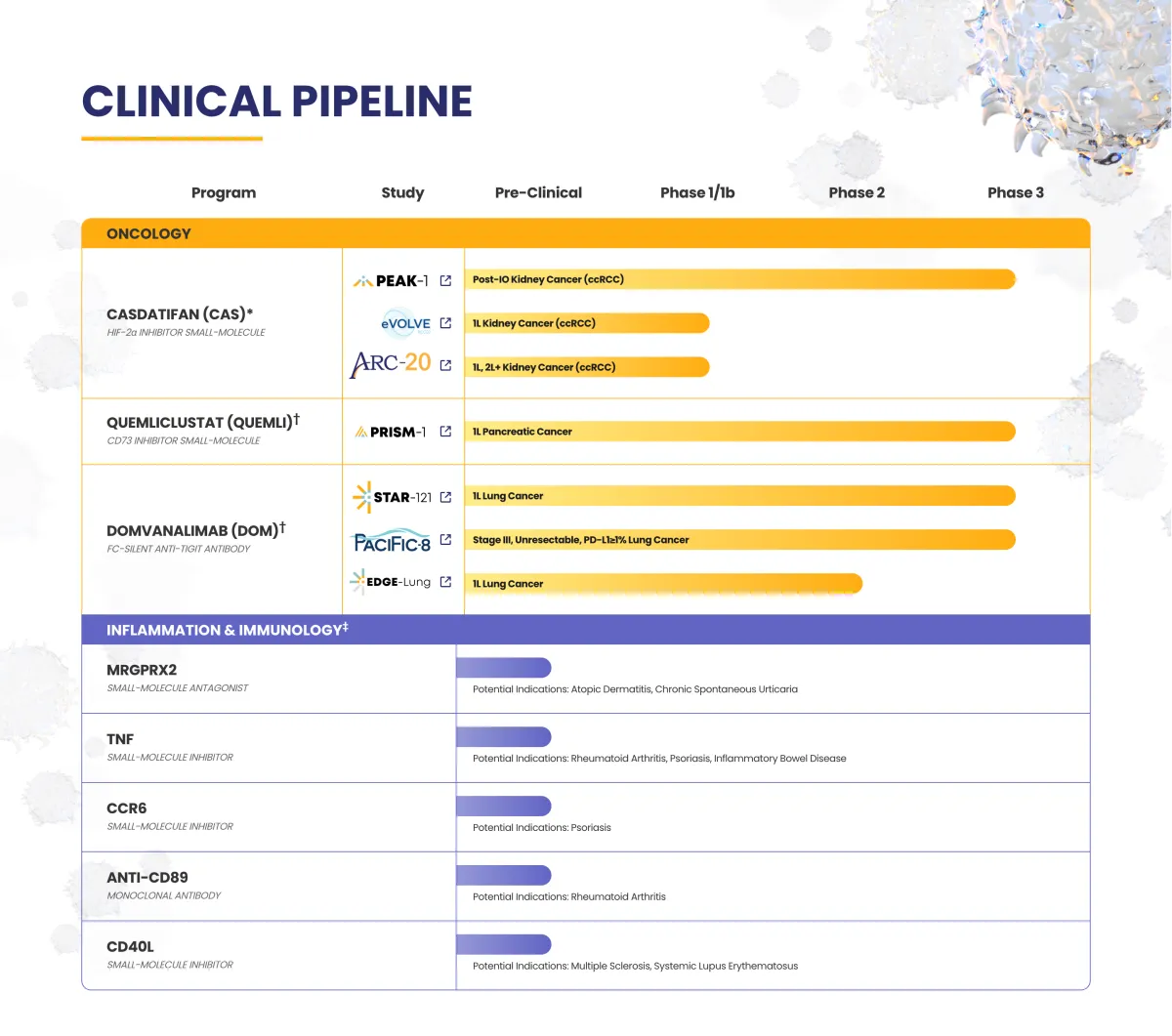
Task: Open the EDGE-Lung external link icon
Action: click(x=445, y=581)
